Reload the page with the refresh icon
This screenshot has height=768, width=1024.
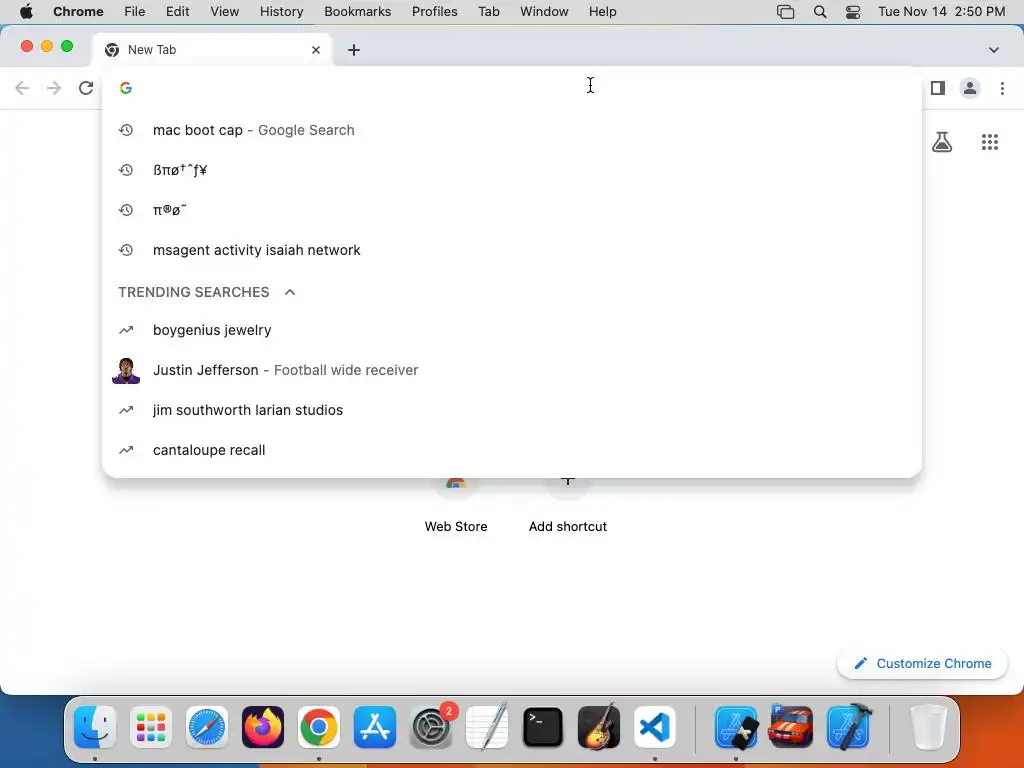[x=86, y=88]
